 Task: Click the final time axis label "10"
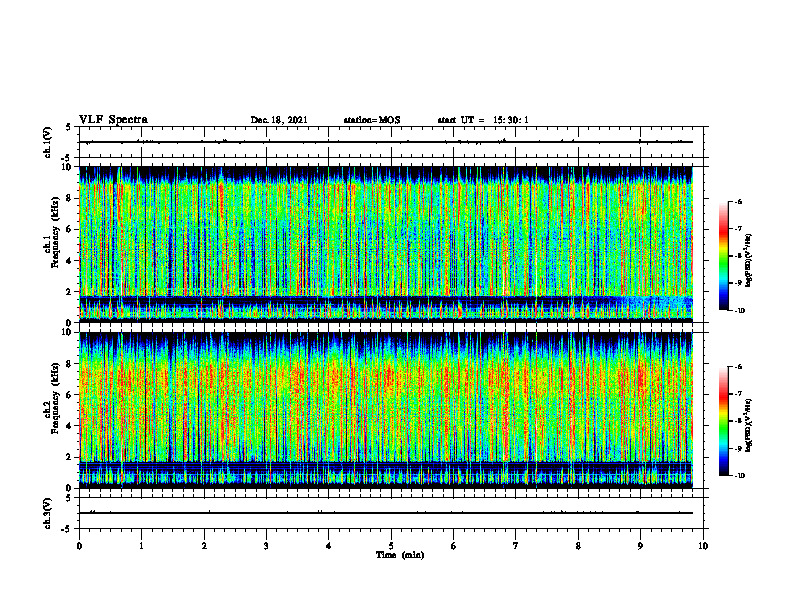[x=703, y=546]
